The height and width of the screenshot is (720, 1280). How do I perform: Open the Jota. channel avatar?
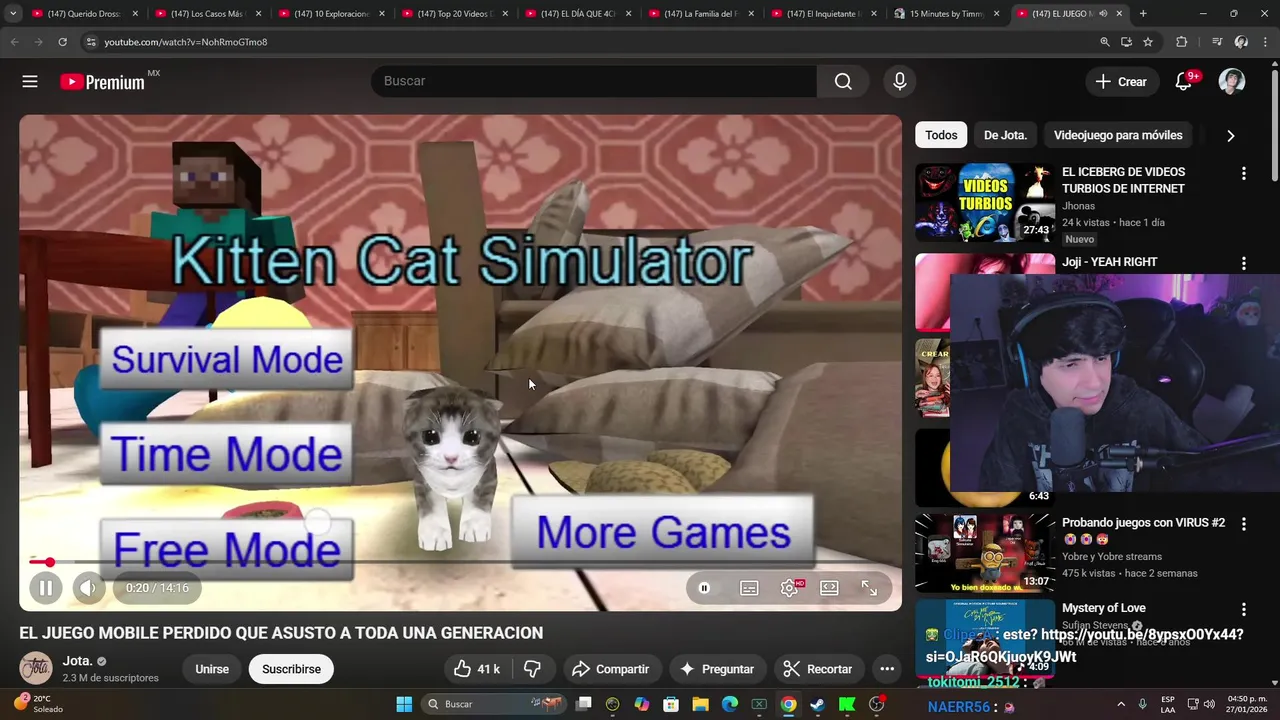pos(36,668)
